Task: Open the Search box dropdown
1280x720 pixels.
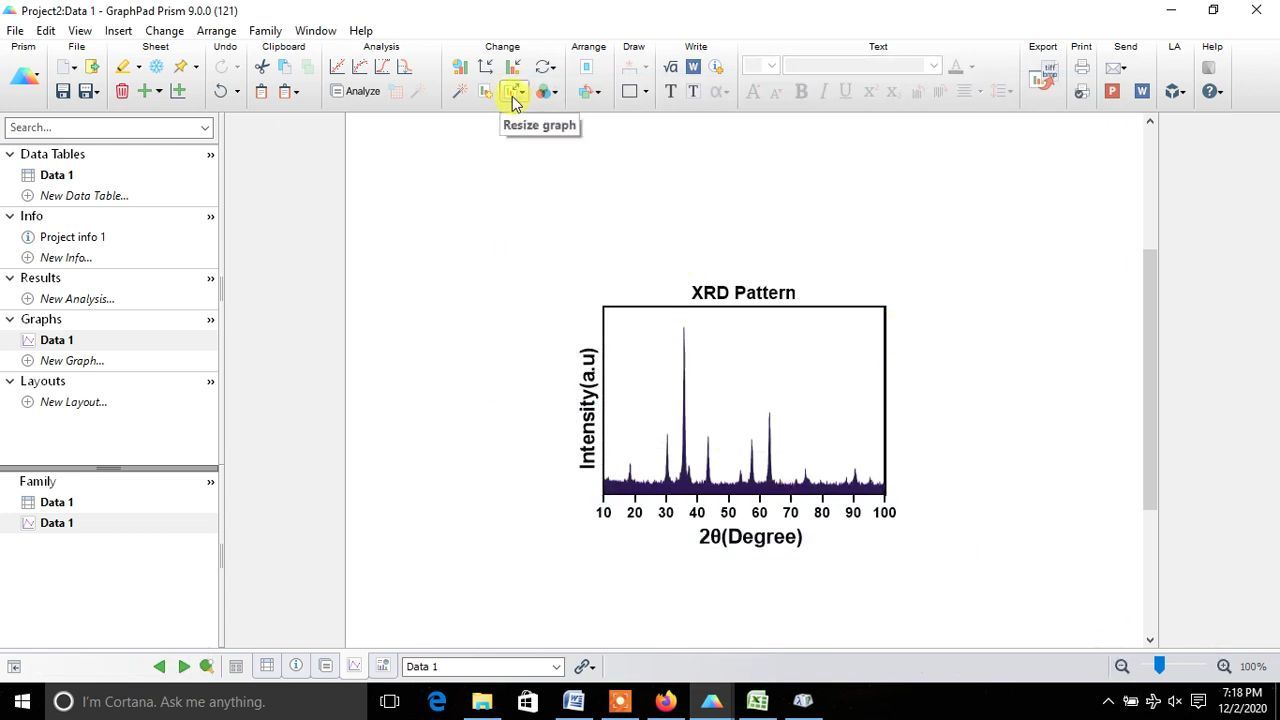Action: coord(205,128)
